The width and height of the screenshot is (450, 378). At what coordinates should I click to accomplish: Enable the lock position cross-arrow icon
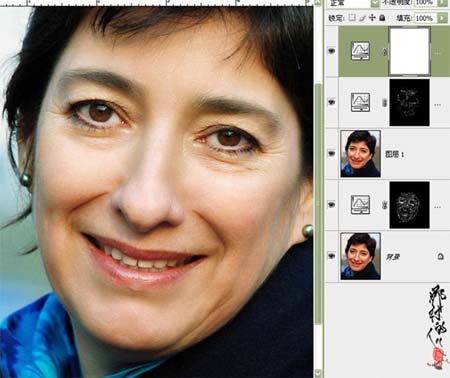[x=373, y=18]
